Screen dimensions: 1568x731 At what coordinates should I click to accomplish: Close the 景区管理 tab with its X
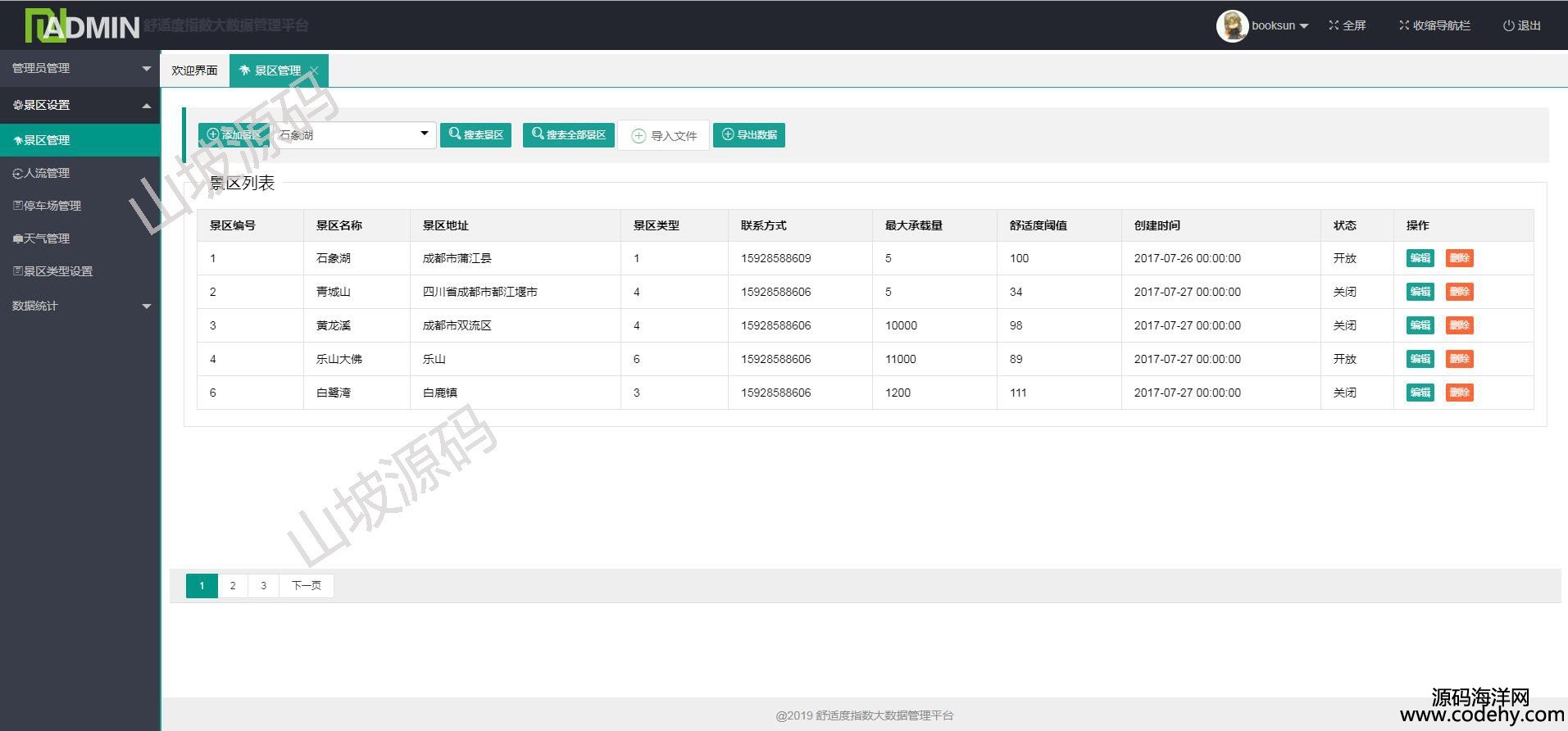click(314, 70)
